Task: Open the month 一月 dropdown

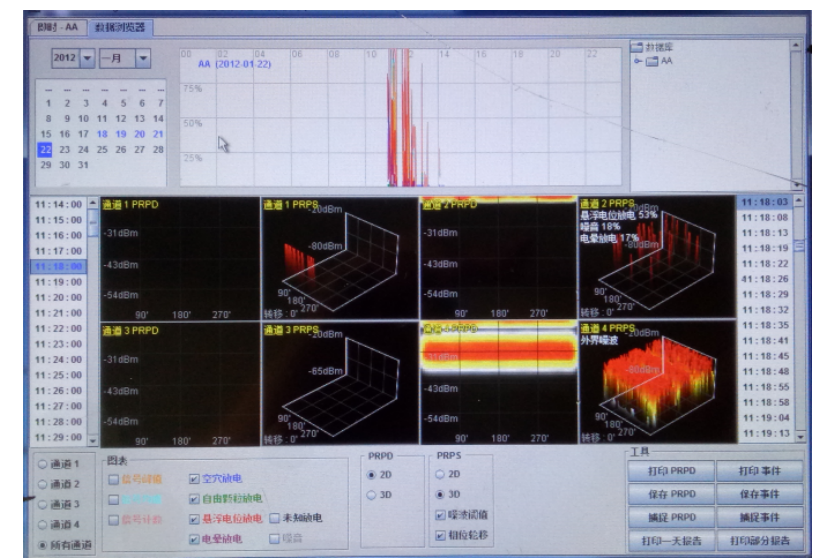Action: [143, 59]
